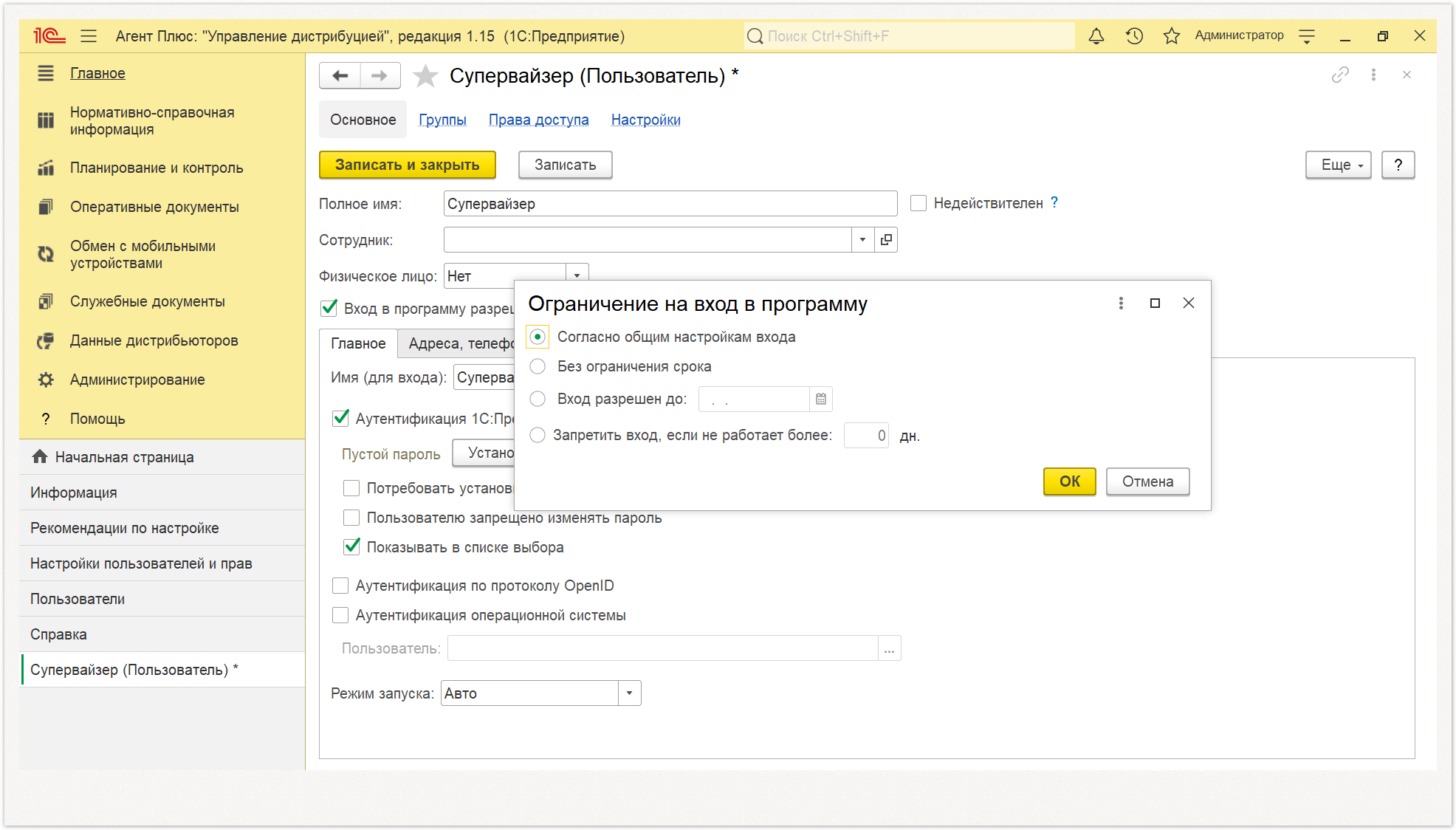
Task: Expand Режим запуска dropdown arrow
Action: 629,693
